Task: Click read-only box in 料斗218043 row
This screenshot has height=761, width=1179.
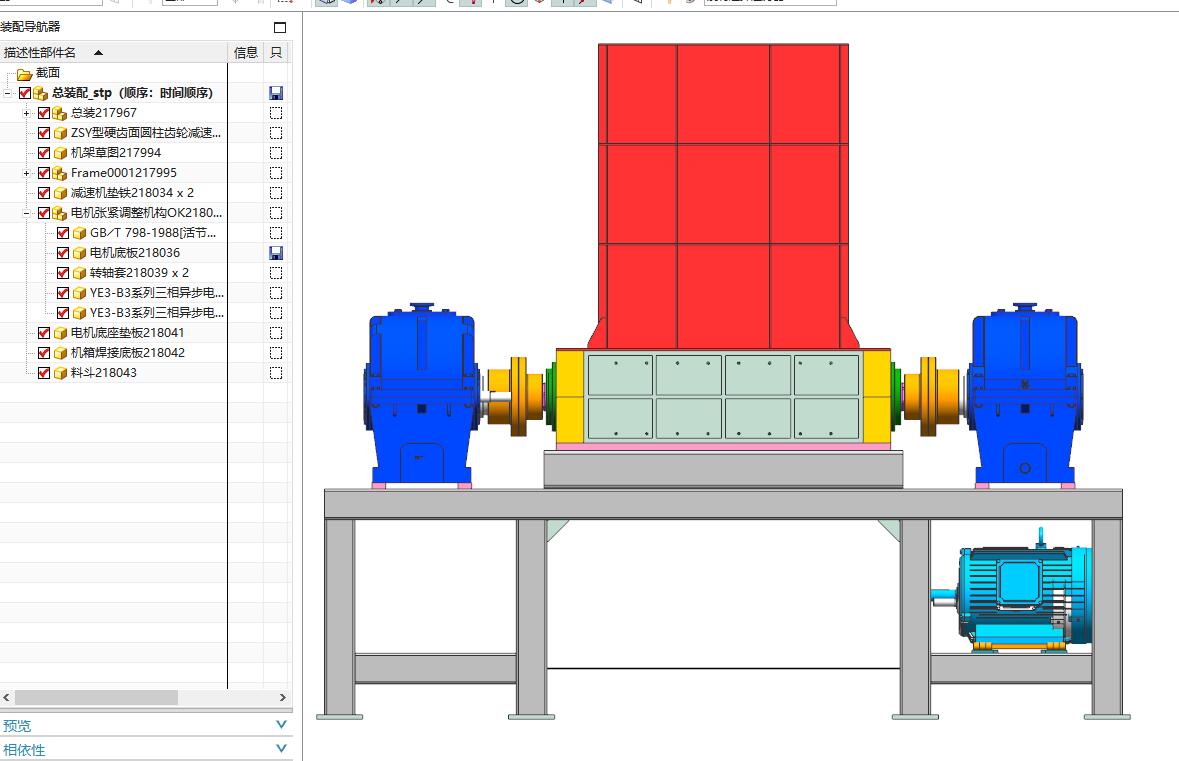Action: click(276, 373)
